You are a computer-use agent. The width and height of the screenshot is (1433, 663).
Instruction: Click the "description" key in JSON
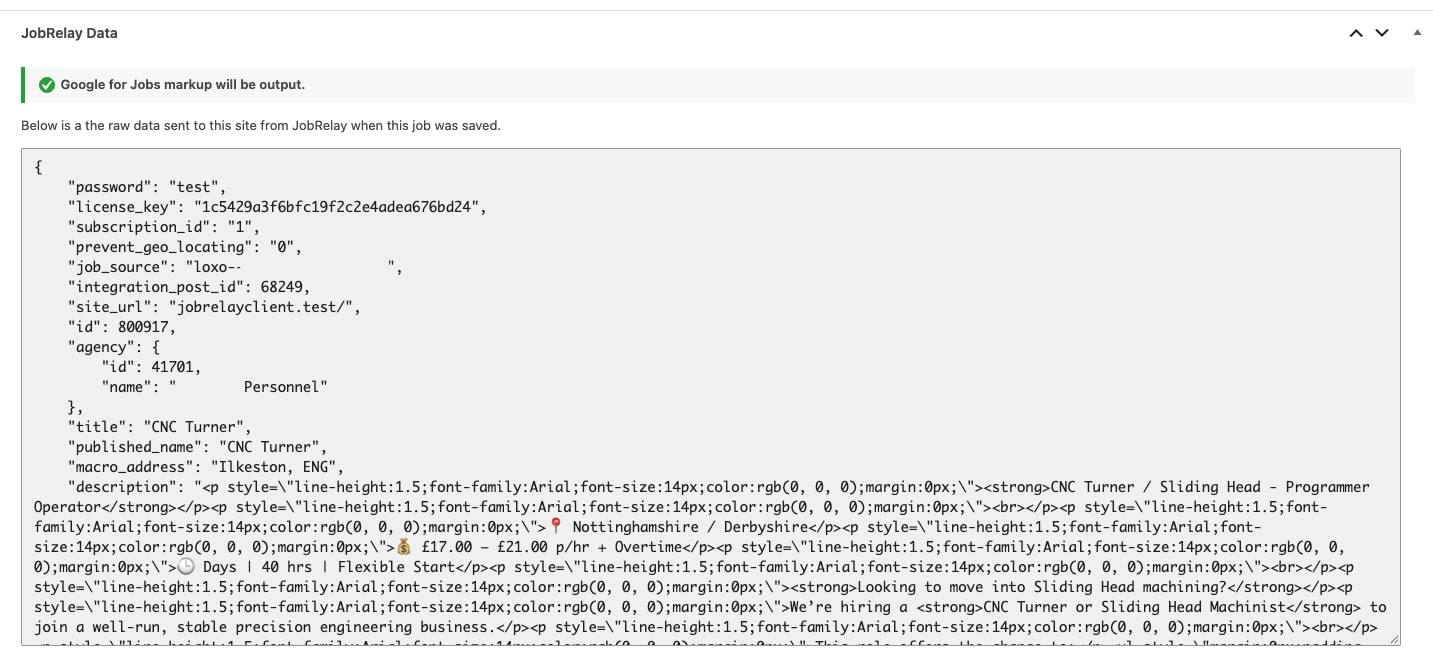[x=122, y=487]
